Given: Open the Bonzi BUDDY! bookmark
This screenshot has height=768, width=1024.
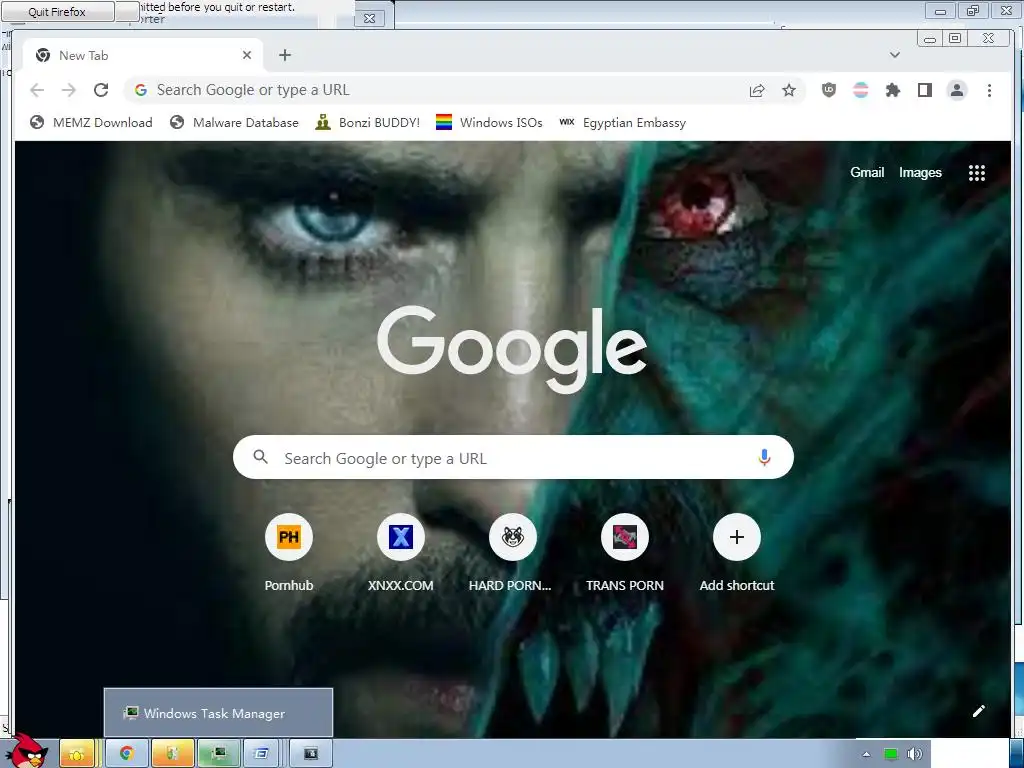Looking at the screenshot, I should (367, 123).
